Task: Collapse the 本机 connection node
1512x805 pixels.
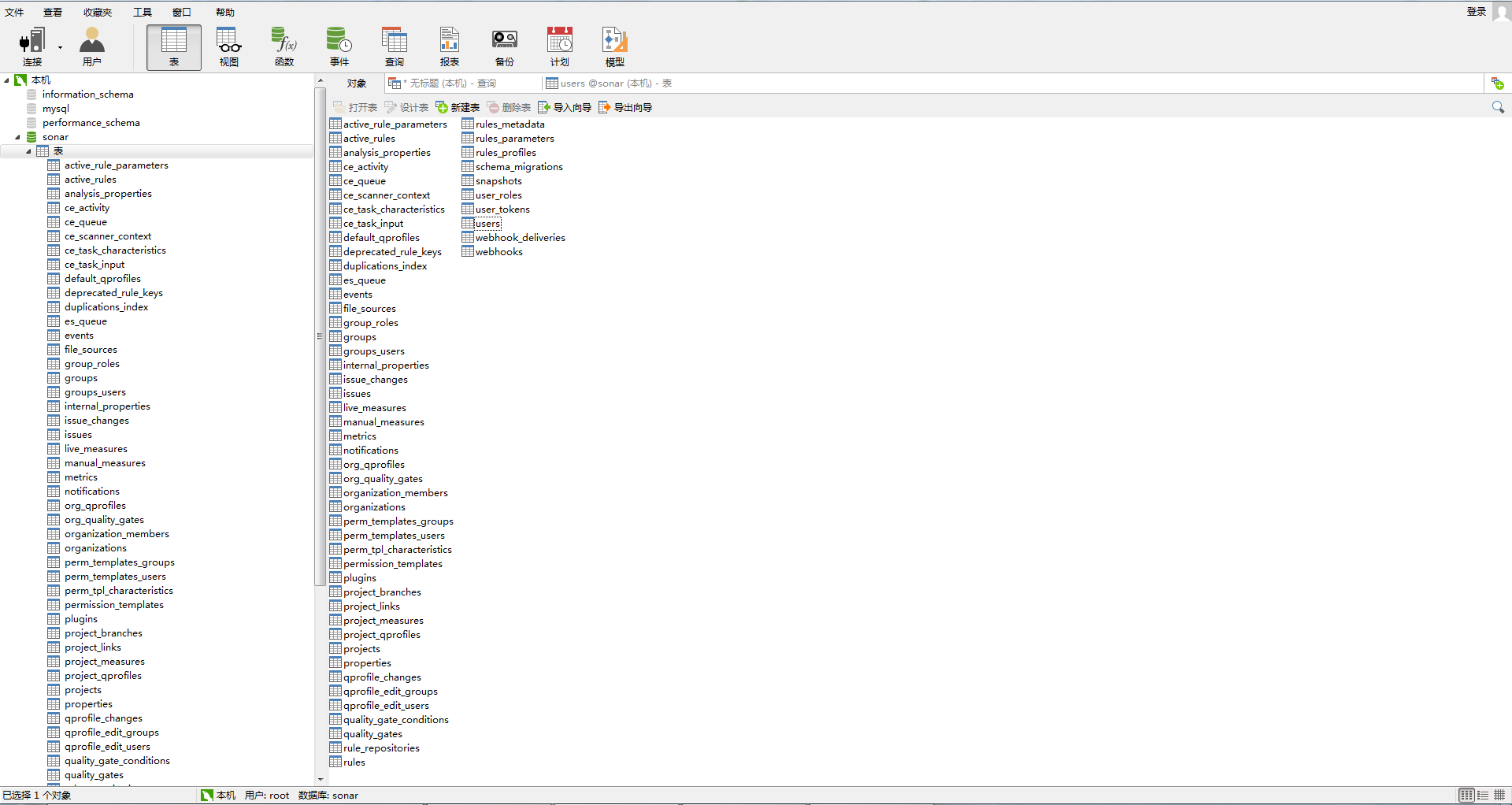Action: tap(7, 80)
